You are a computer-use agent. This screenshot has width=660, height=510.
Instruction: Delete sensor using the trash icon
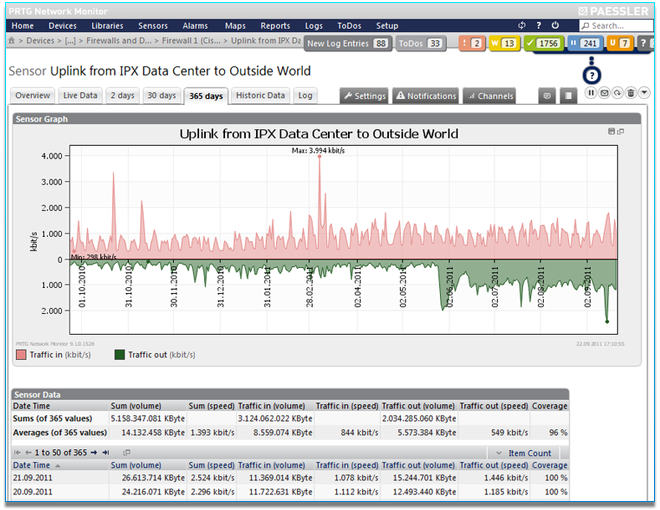pos(630,93)
